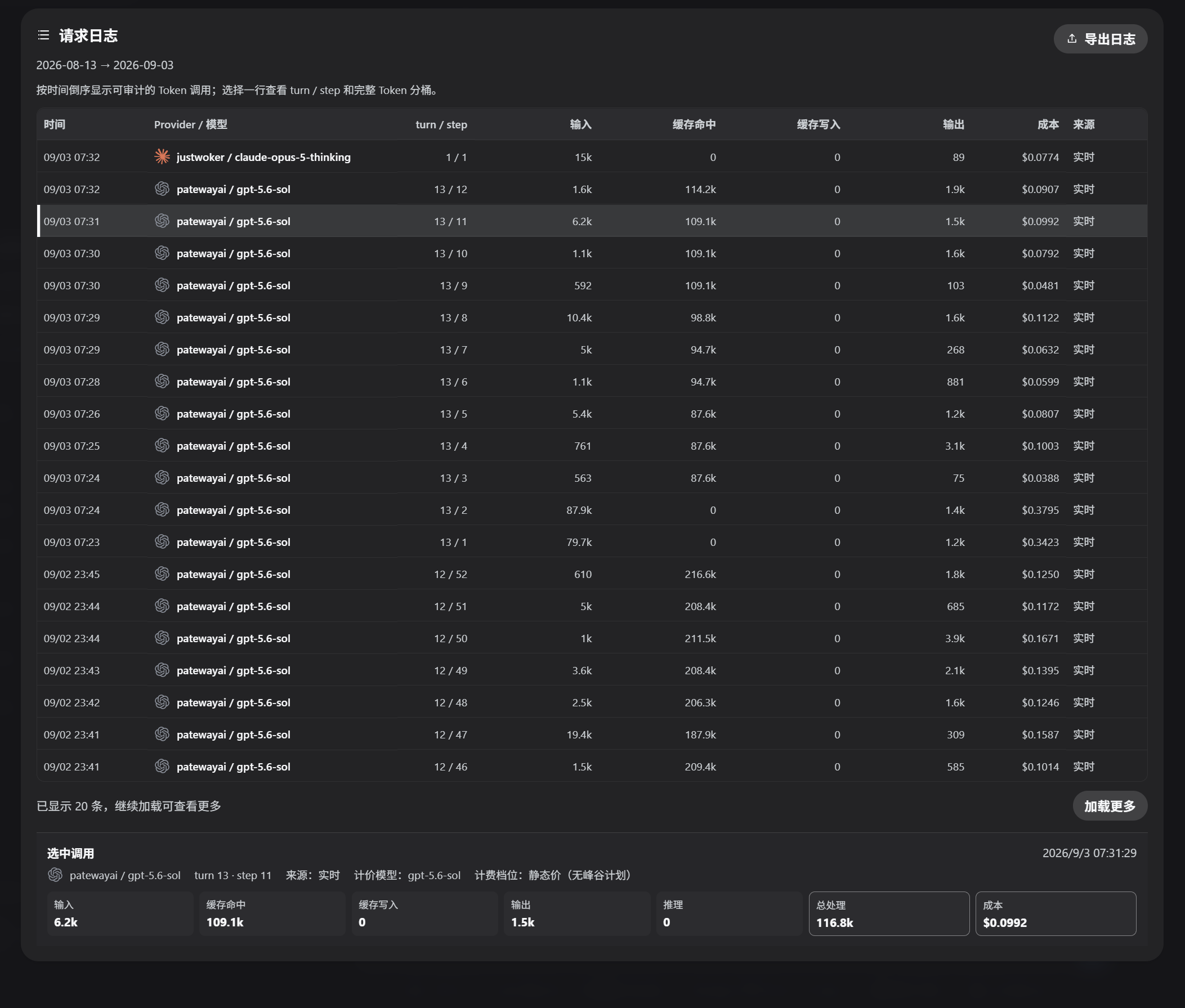
Task: Click the OpenAI icon in row 12 / 52
Action: (x=162, y=573)
